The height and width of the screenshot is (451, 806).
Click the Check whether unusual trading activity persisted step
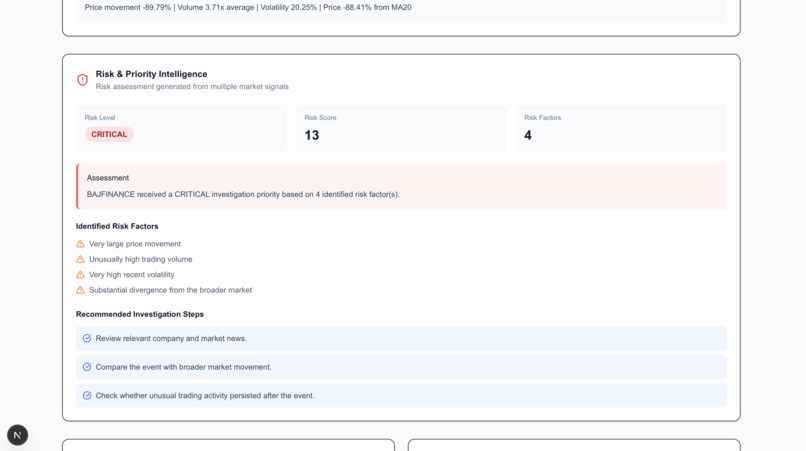pos(401,395)
